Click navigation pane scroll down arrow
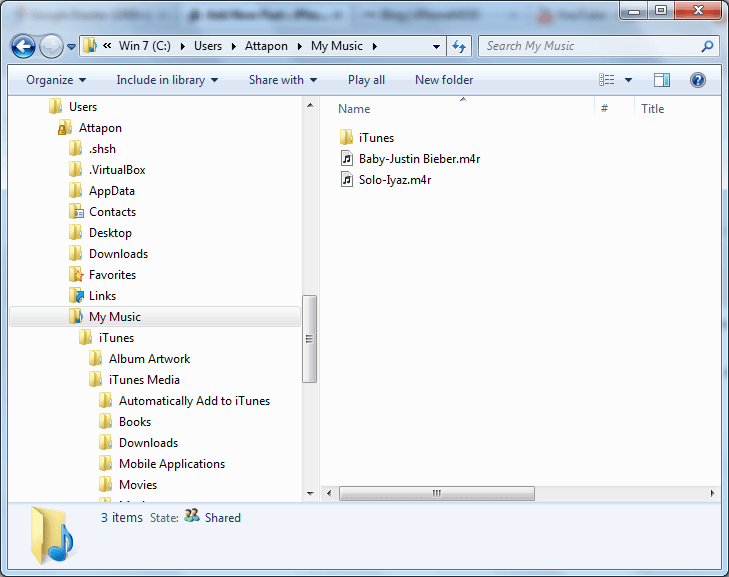This screenshot has width=729, height=577. point(310,493)
